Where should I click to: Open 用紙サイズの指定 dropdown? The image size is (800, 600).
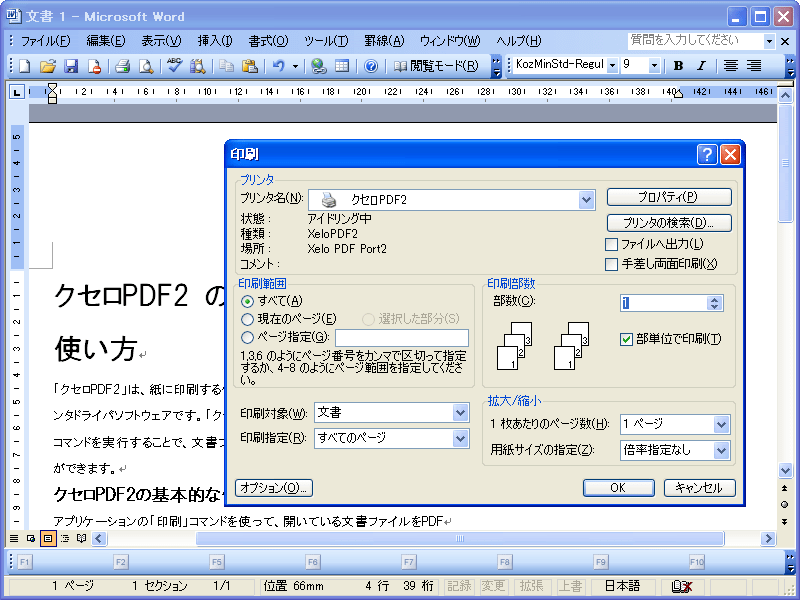(721, 450)
